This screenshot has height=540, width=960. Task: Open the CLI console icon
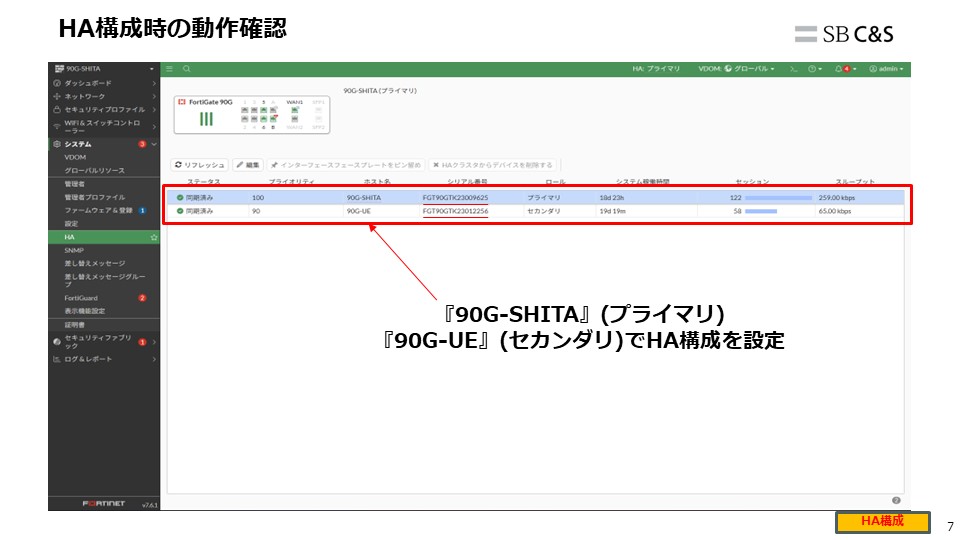pyautogui.click(x=793, y=69)
